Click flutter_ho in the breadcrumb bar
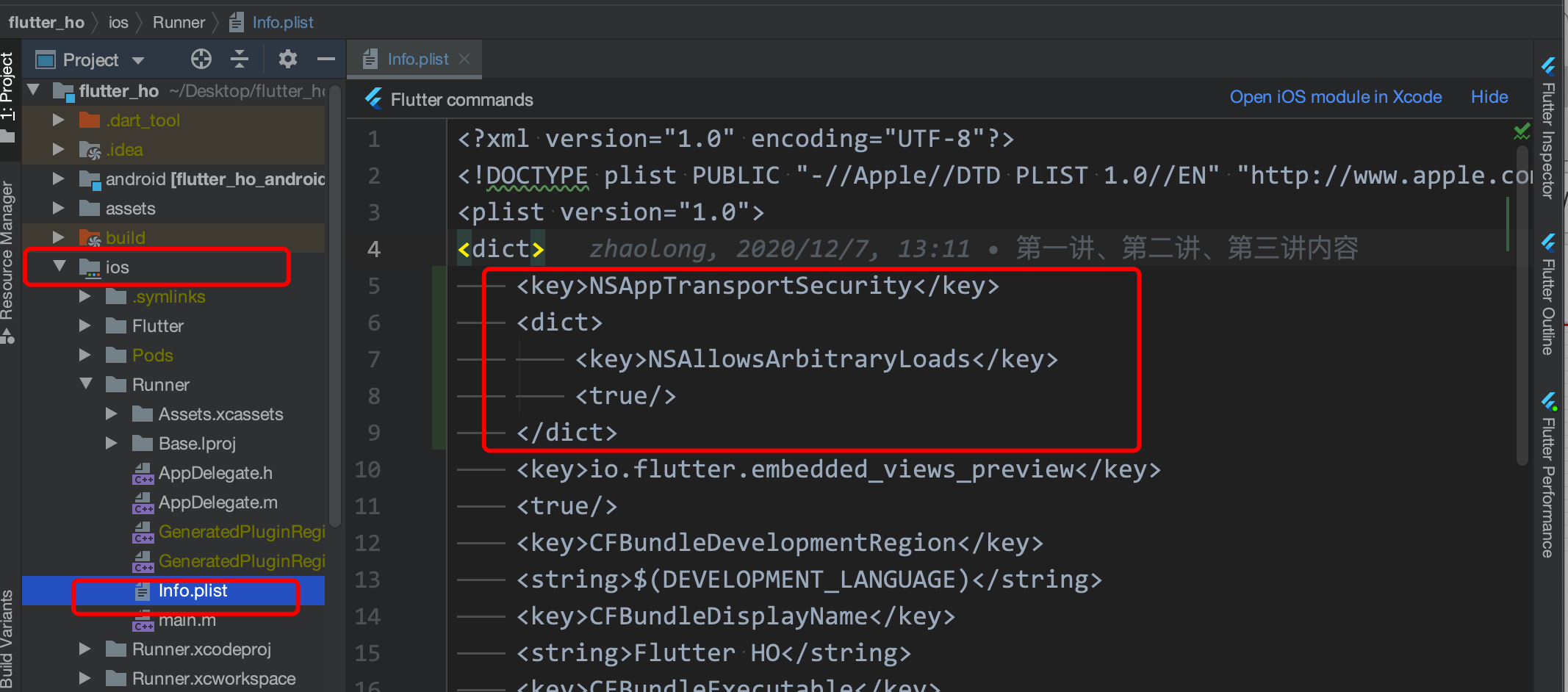This screenshot has width=1568, height=692. (46, 22)
